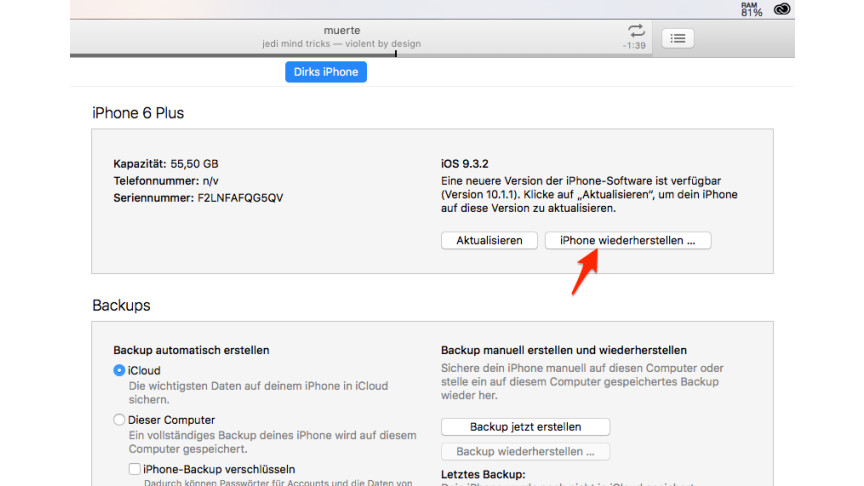Click iPhone wiederherstellen button

point(628,241)
